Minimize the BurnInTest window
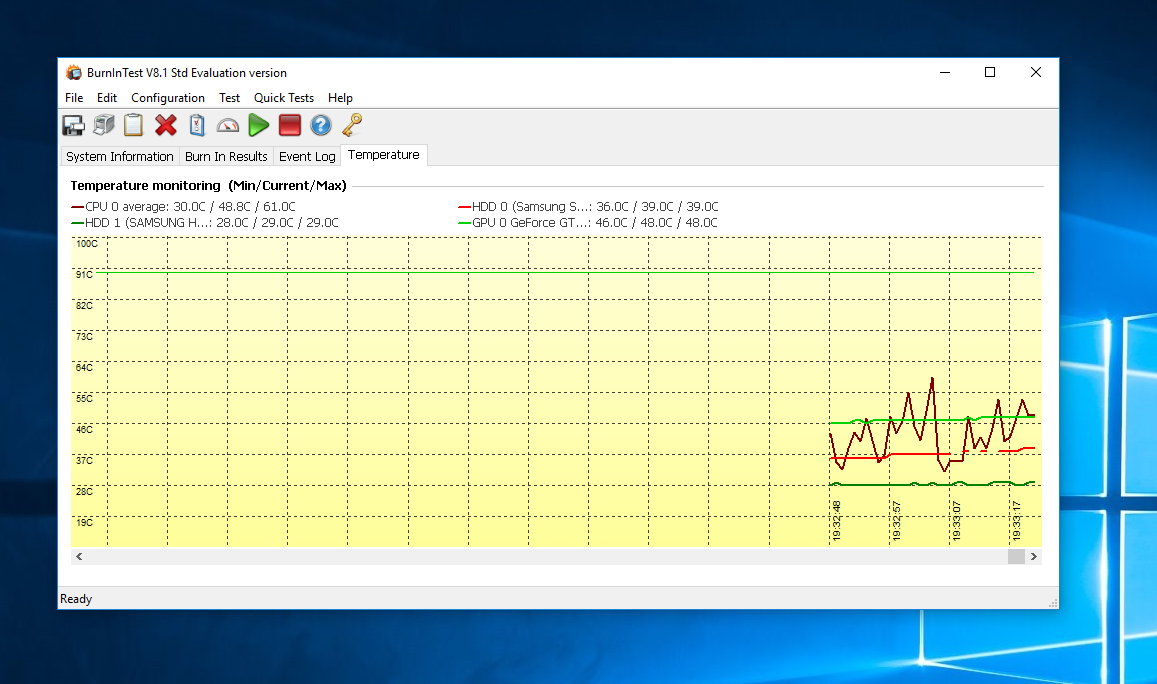 944,72
